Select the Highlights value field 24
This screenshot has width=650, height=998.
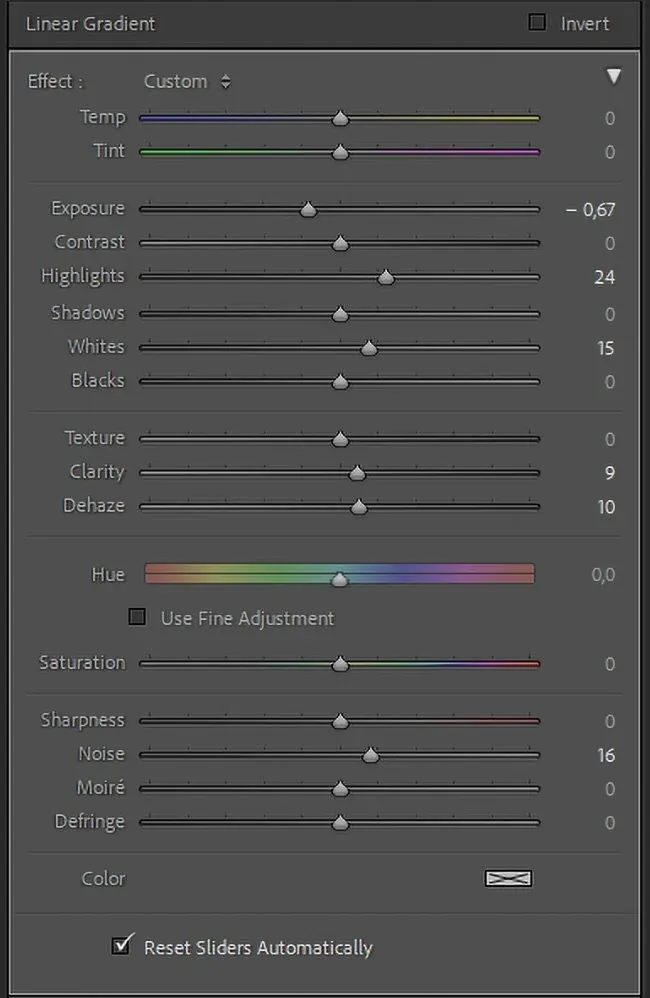pyautogui.click(x=604, y=277)
